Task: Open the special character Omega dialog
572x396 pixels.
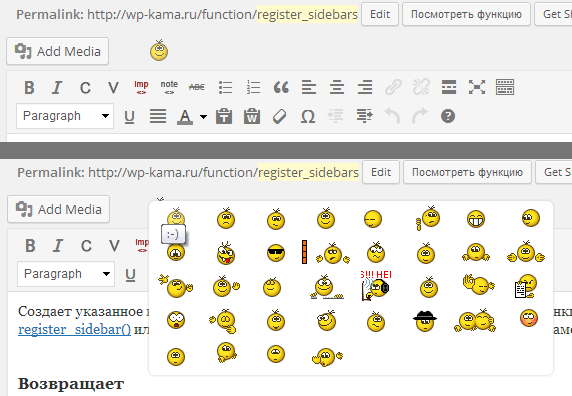Action: tap(308, 117)
